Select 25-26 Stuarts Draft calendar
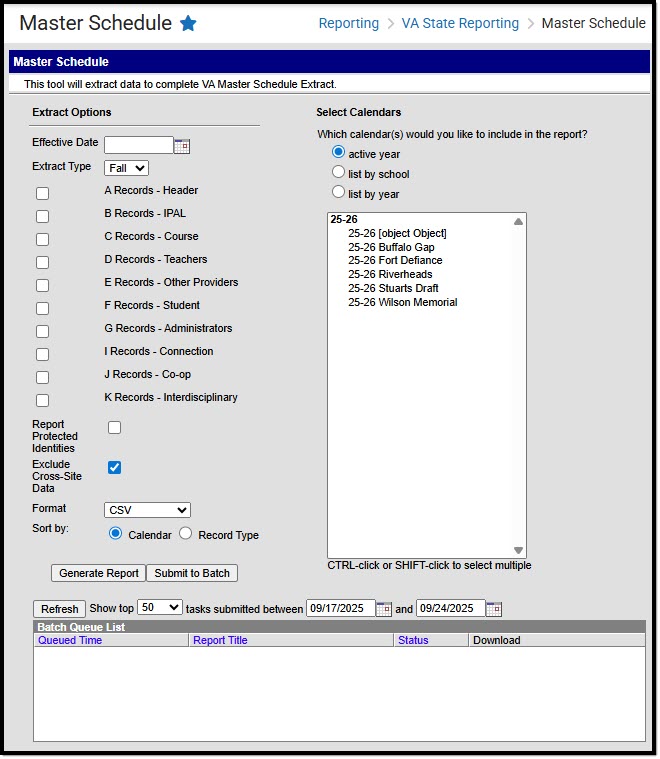The image size is (660, 759). click(393, 288)
